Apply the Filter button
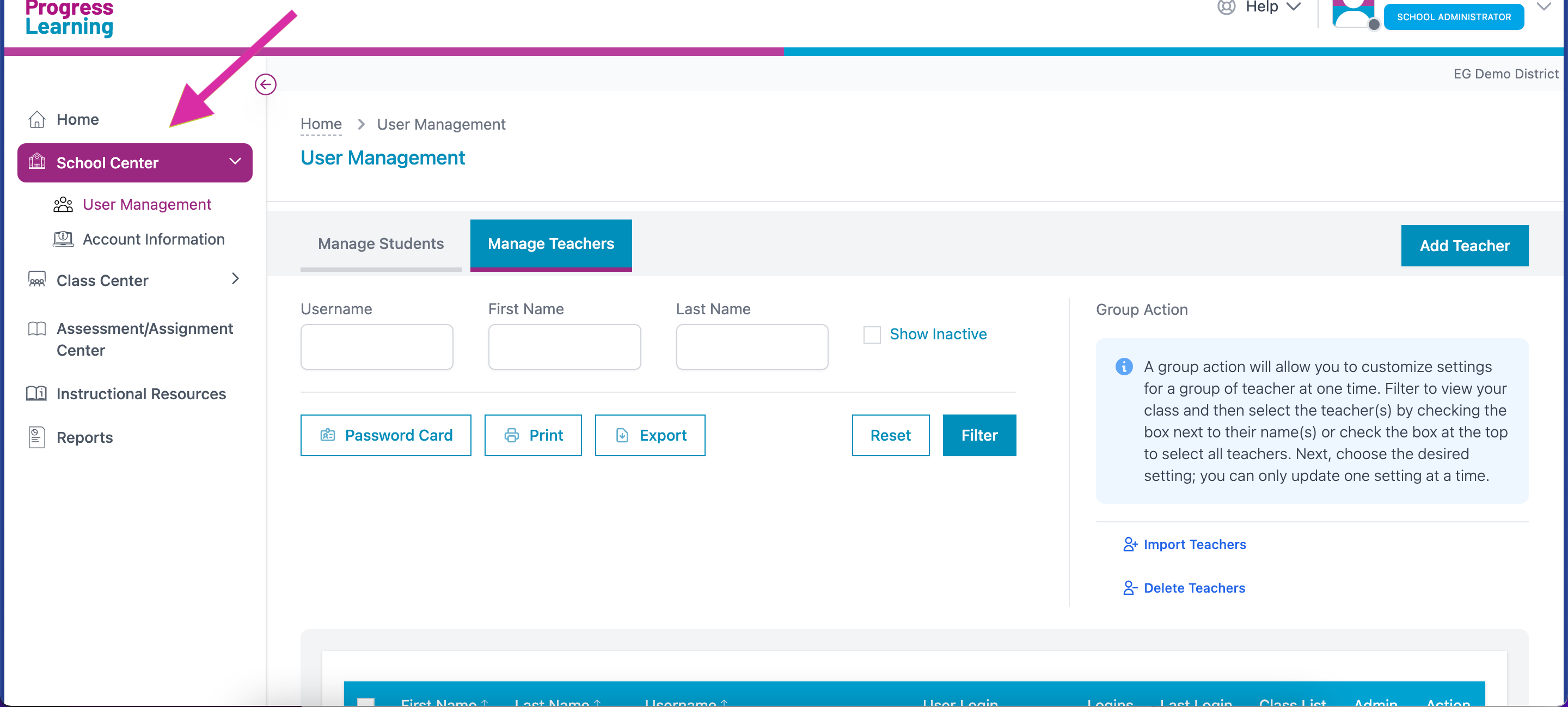This screenshot has width=1568, height=707. [979, 435]
